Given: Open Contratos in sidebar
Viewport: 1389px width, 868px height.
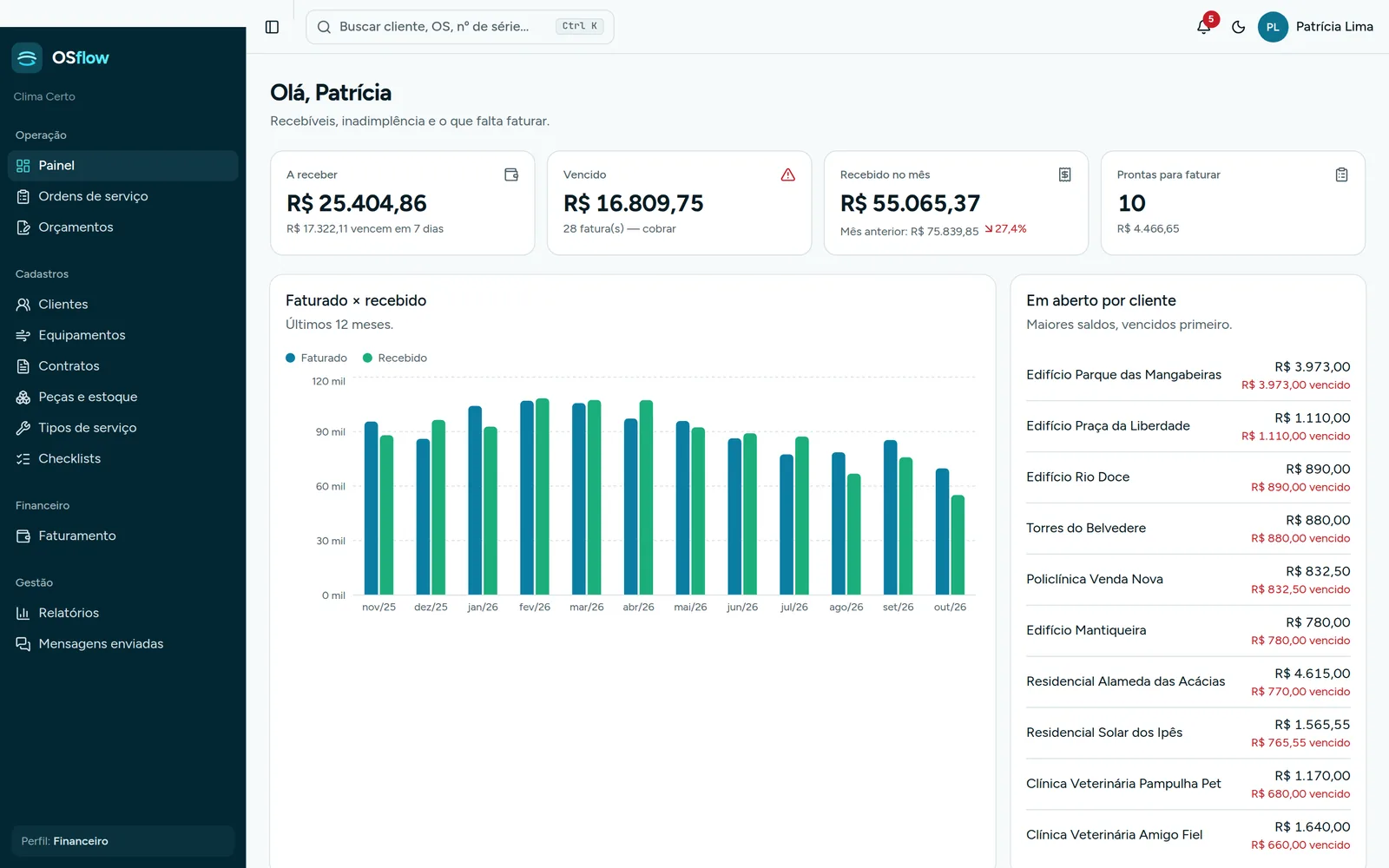Looking at the screenshot, I should pos(122,366).
